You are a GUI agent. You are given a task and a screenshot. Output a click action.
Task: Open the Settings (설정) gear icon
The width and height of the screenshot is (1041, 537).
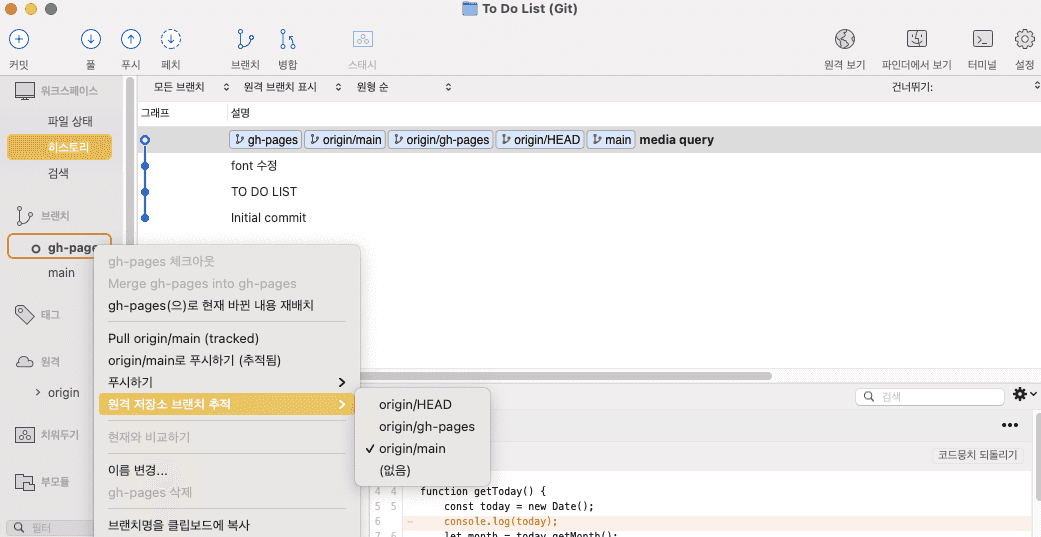pos(1024,40)
